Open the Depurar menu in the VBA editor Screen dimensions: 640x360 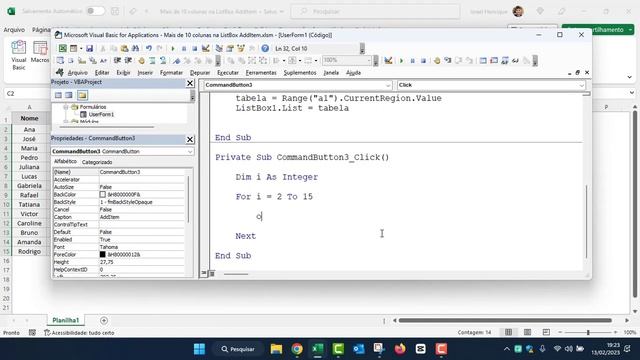coord(200,73)
